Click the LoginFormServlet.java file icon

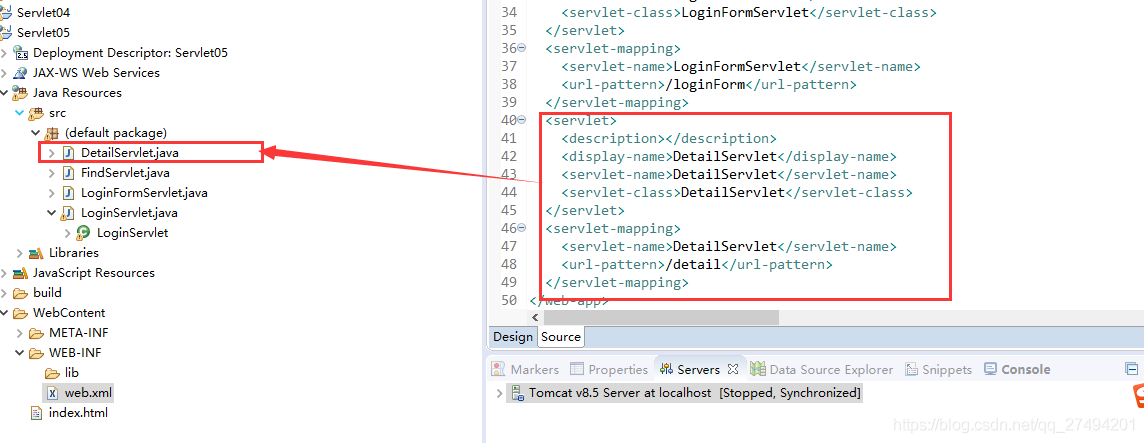coord(69,193)
